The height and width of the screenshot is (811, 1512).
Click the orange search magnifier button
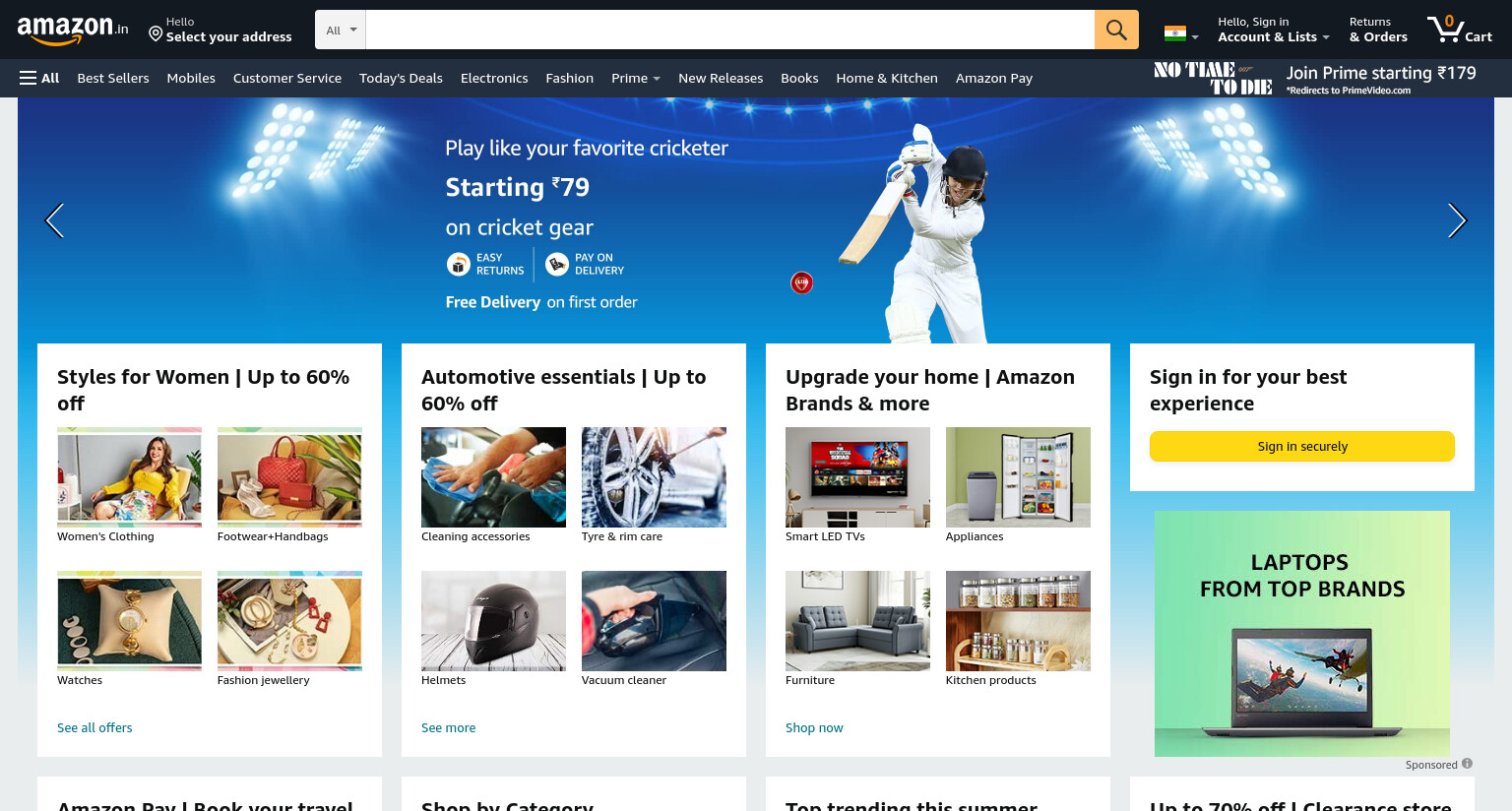click(x=1116, y=30)
